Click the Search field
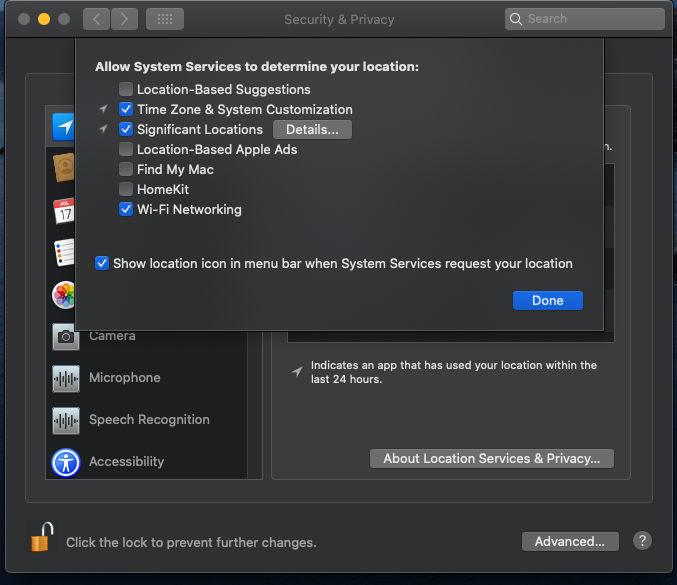The height and width of the screenshot is (585, 677). [x=585, y=19]
